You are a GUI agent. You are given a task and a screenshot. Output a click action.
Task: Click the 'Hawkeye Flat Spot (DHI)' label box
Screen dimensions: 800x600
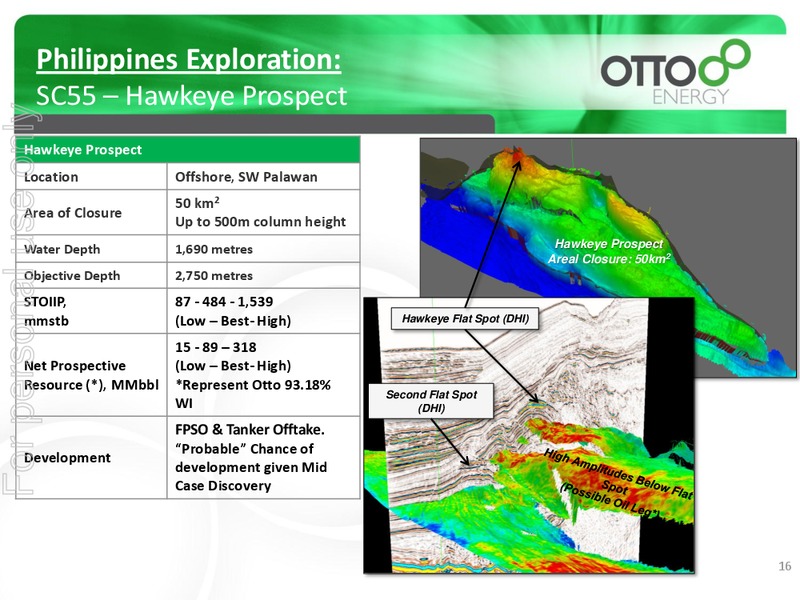coord(465,319)
